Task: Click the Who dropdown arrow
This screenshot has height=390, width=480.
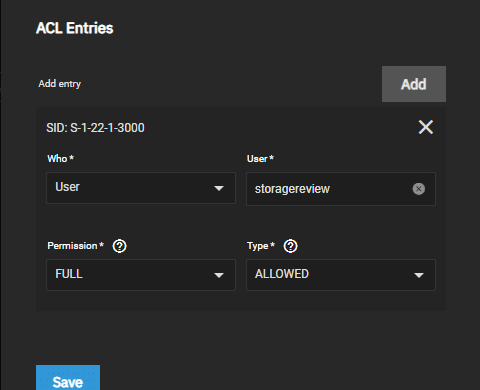Action: coord(219,188)
